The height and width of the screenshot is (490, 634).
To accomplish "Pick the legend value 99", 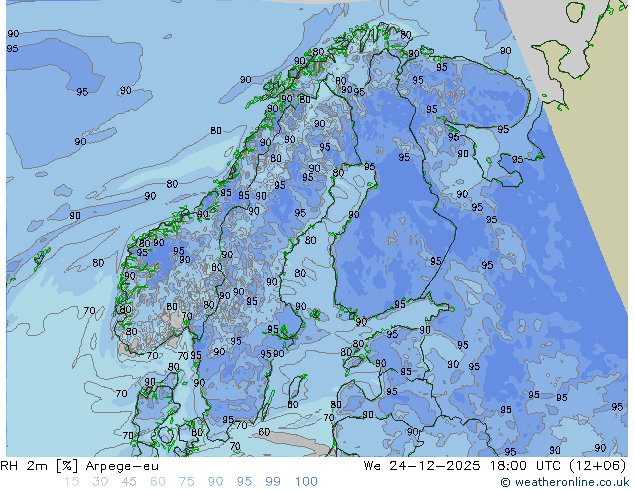I will (273, 482).
